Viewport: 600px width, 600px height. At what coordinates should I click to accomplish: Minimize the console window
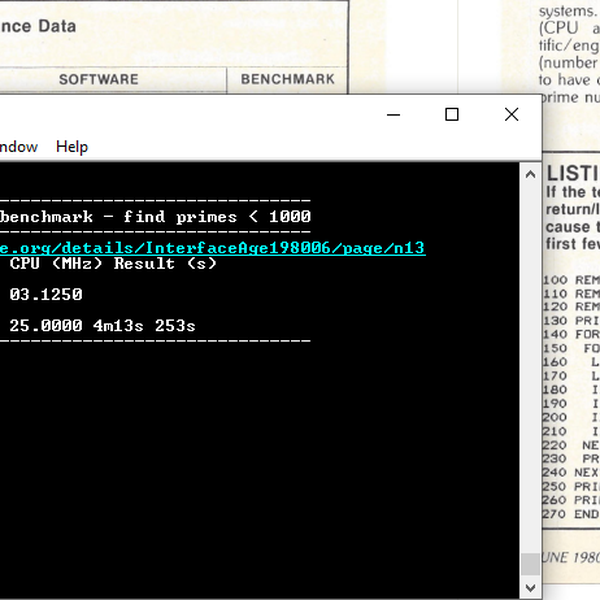click(x=392, y=115)
